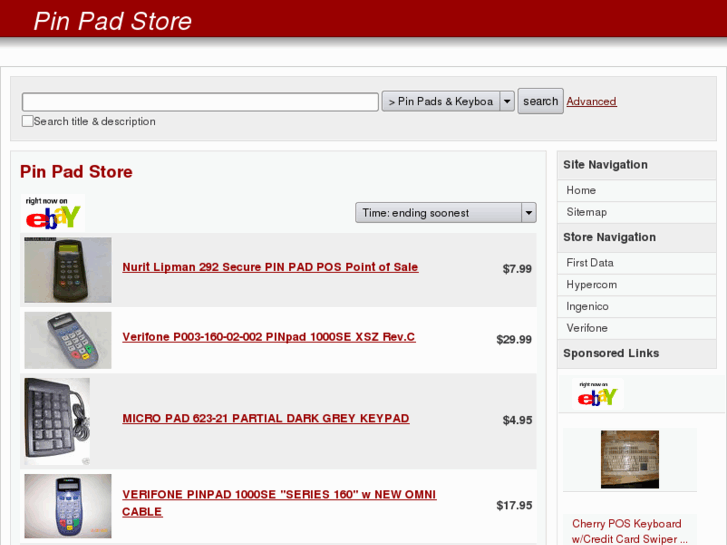This screenshot has height=545, width=727.
Task: Click the red Pin Pad Store page heading
Action: pyautogui.click(x=76, y=172)
